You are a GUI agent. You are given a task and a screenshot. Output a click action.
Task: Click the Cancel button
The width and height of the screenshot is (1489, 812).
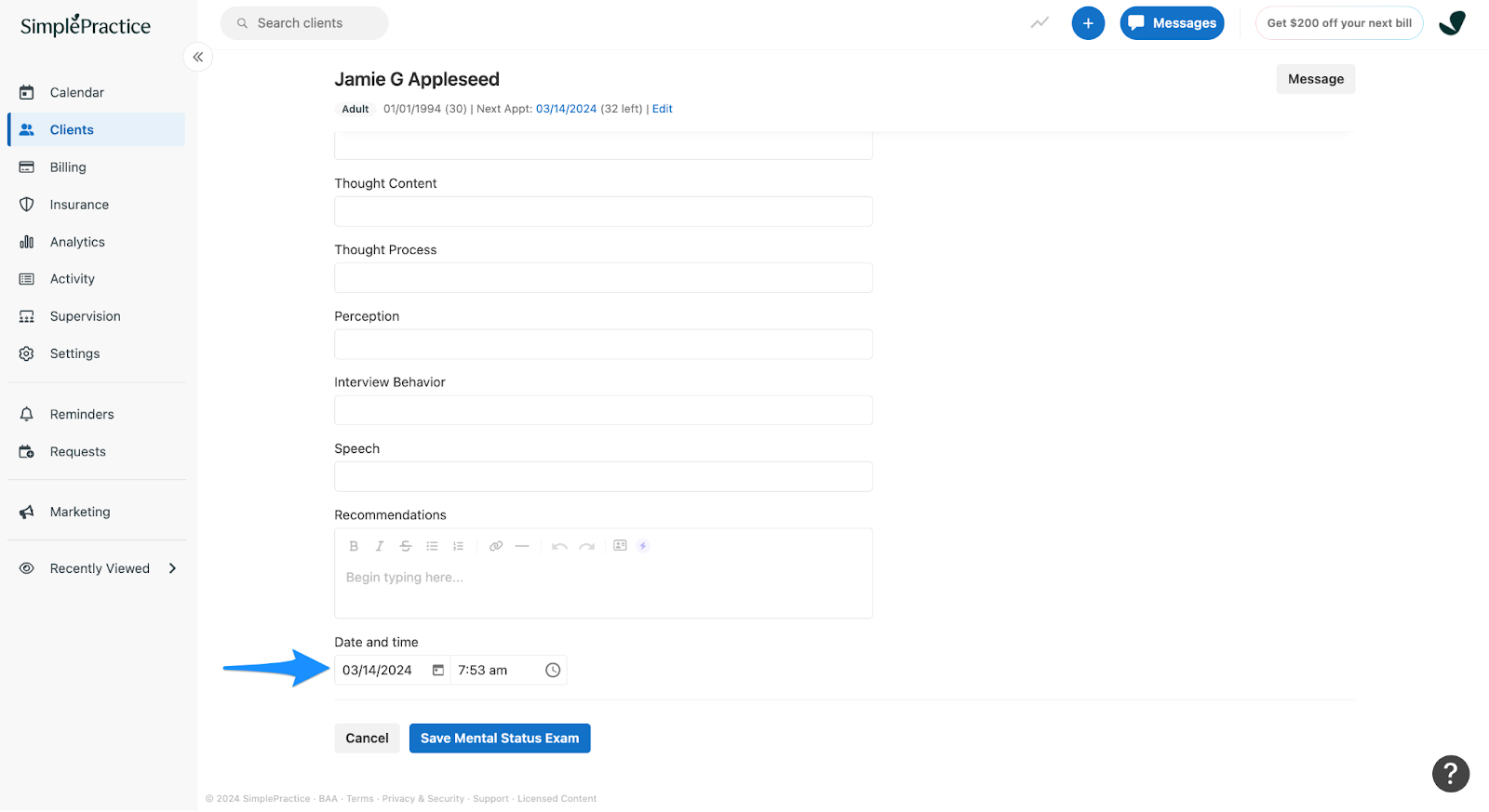click(367, 739)
